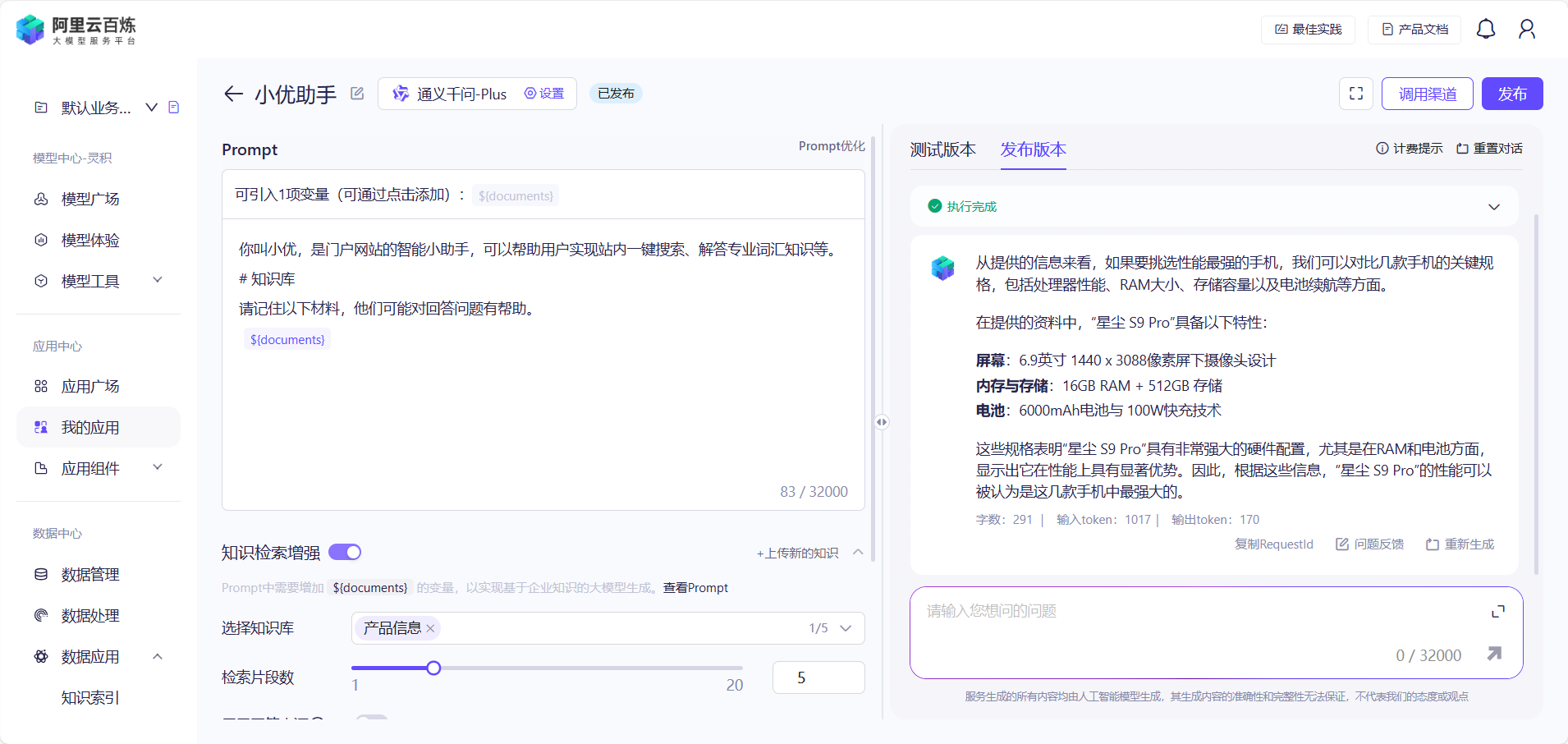Open the notification bell
Viewport: 1568px width, 744px height.
(1486, 30)
